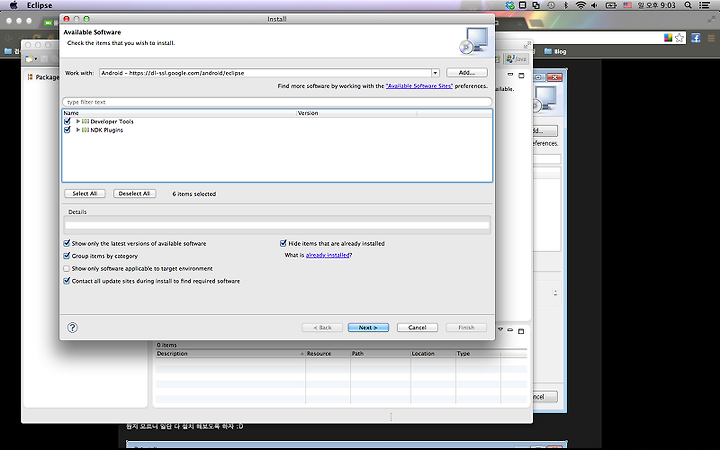Click the Version column header
Screen dimensions: 720x450
click(x=357, y=113)
